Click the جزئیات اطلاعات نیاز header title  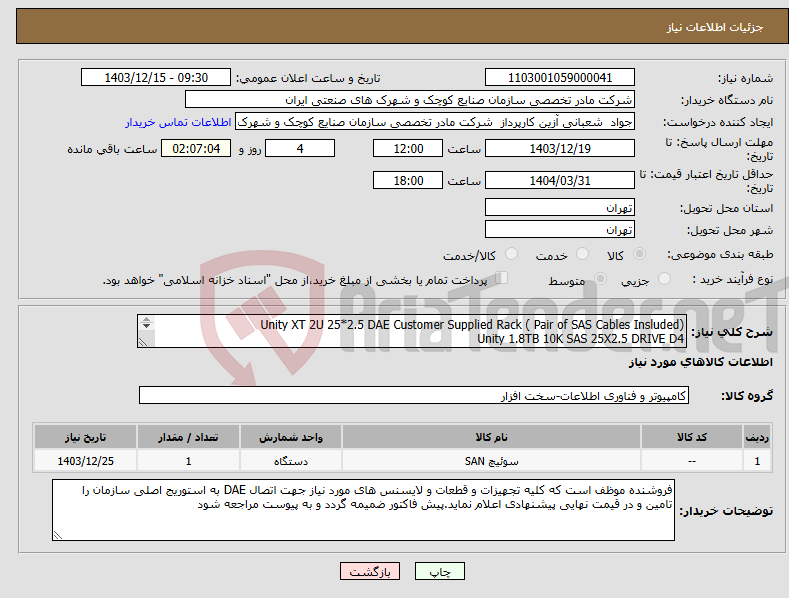pyautogui.click(x=715, y=27)
